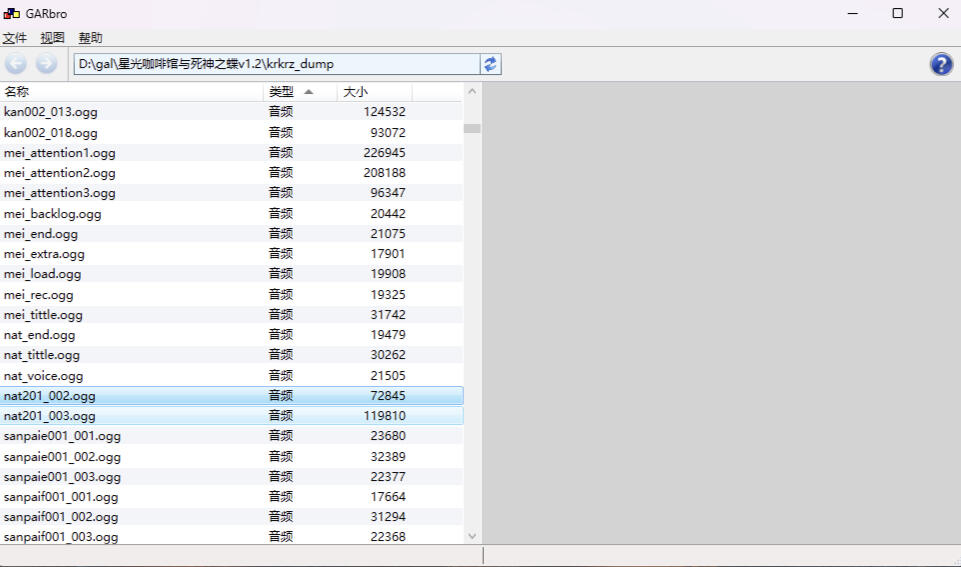Click size value 124532
Image resolution: width=961 pixels, height=567 pixels.
pyautogui.click(x=384, y=112)
